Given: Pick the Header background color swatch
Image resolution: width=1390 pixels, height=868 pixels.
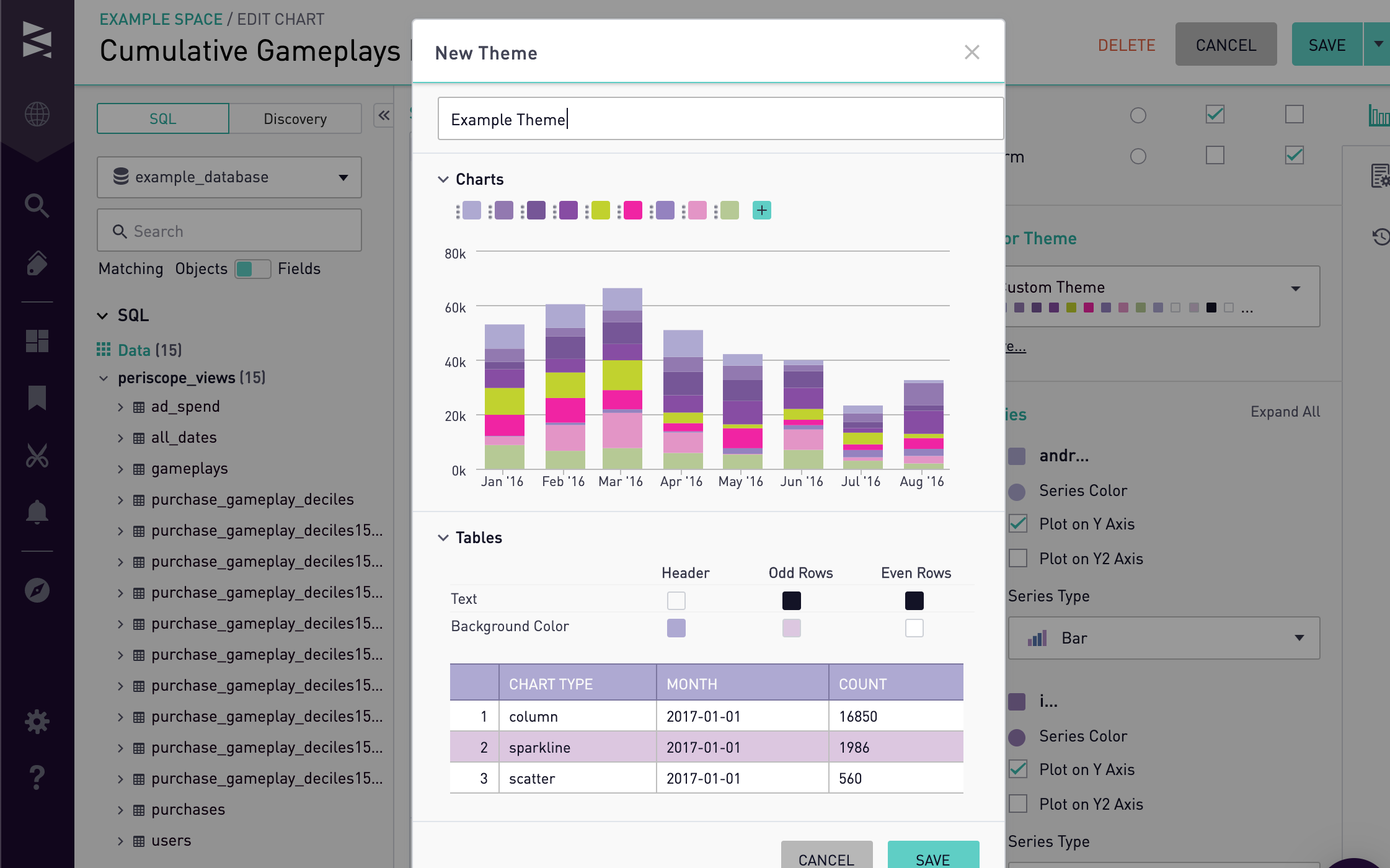Looking at the screenshot, I should coord(676,628).
